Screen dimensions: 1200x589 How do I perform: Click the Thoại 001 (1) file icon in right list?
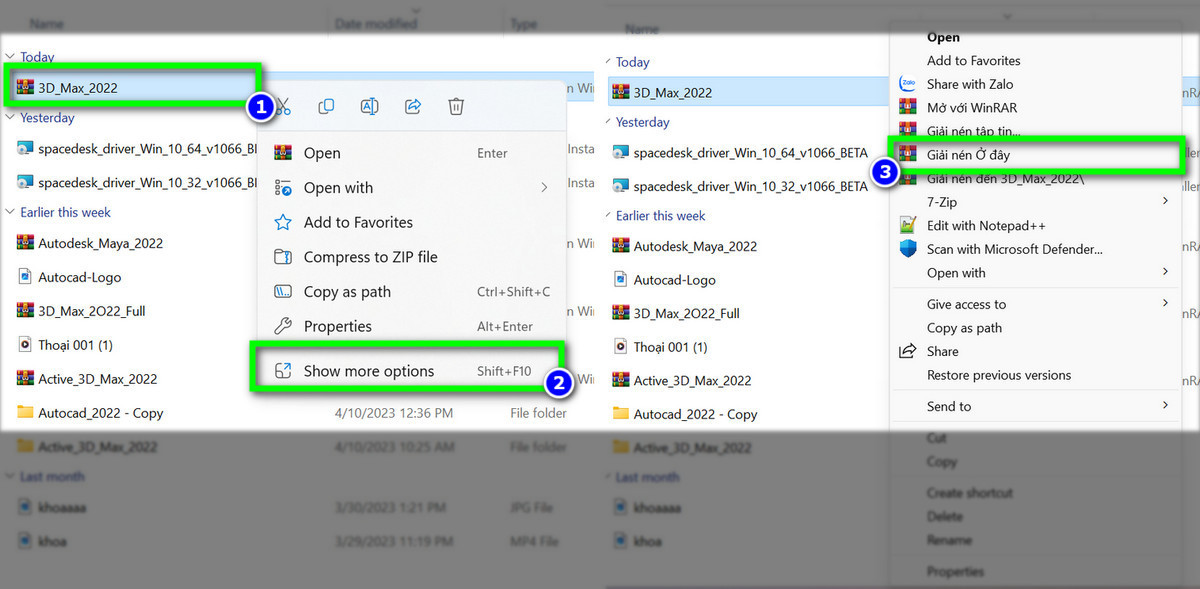(621, 347)
